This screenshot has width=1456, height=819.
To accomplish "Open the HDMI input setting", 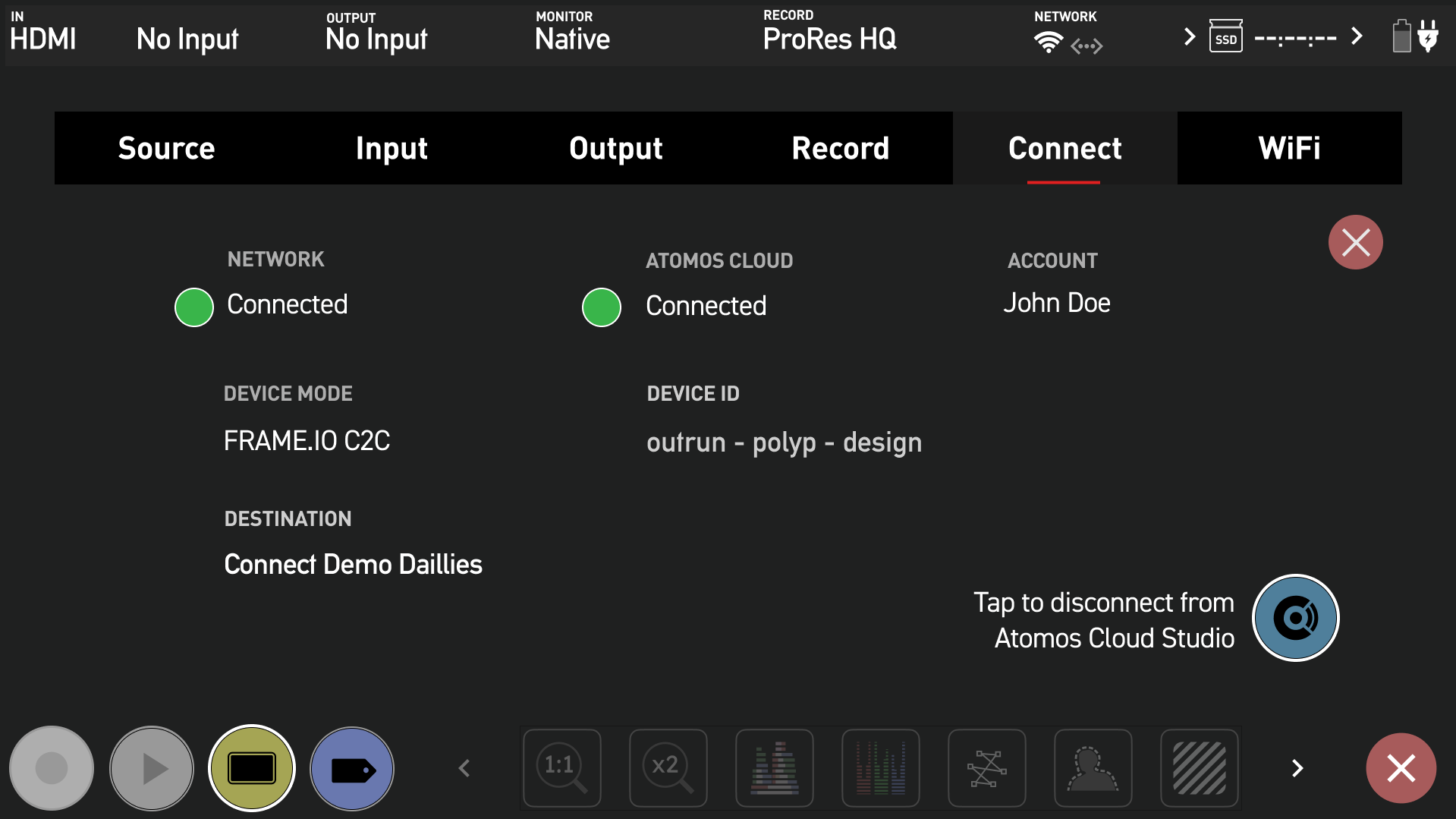I will click(x=43, y=32).
